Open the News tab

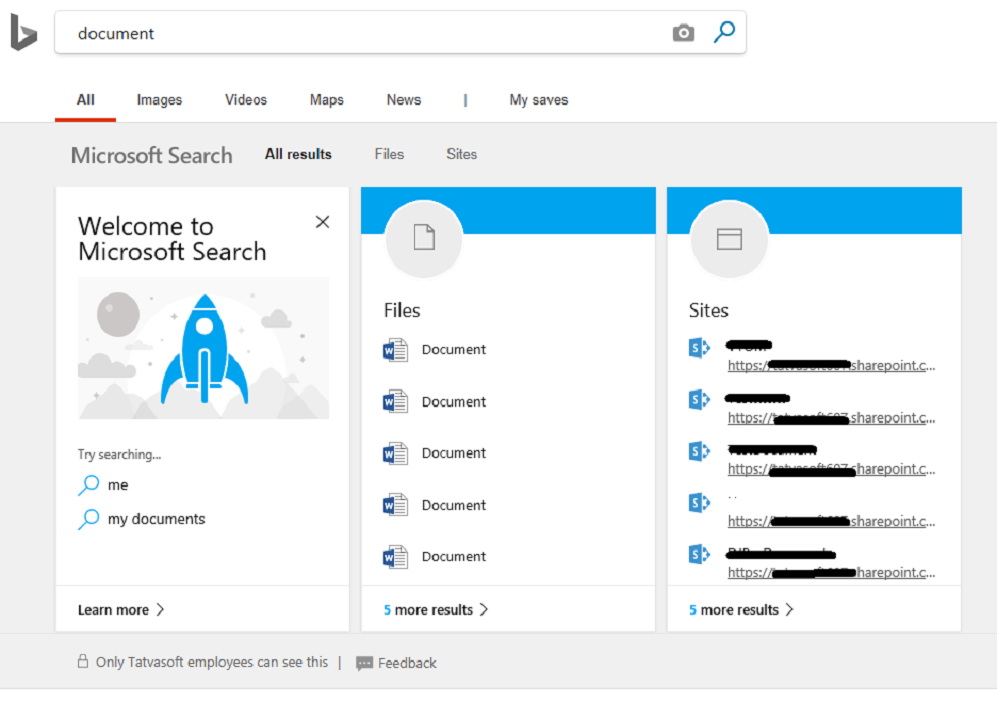click(x=404, y=100)
